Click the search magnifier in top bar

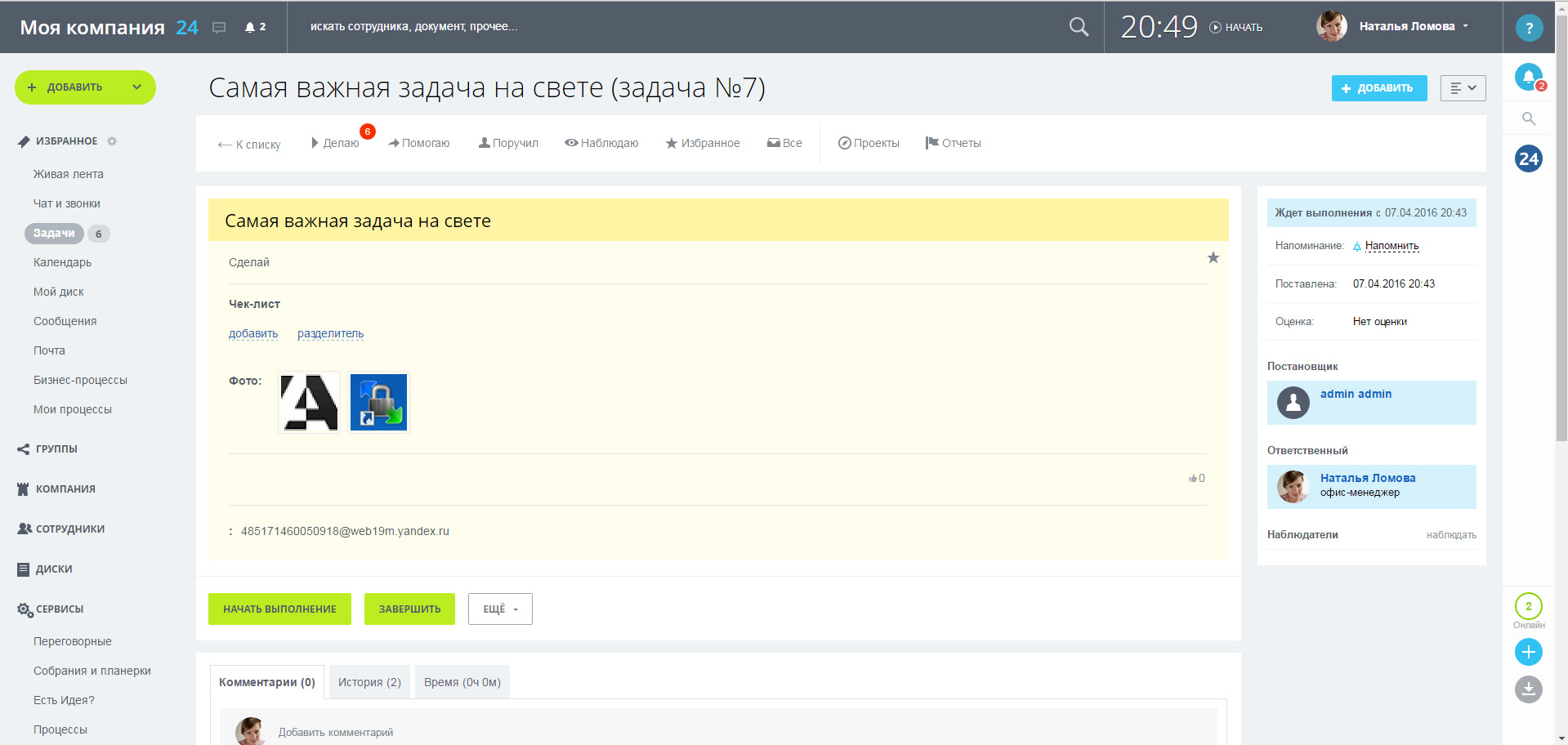click(1079, 27)
